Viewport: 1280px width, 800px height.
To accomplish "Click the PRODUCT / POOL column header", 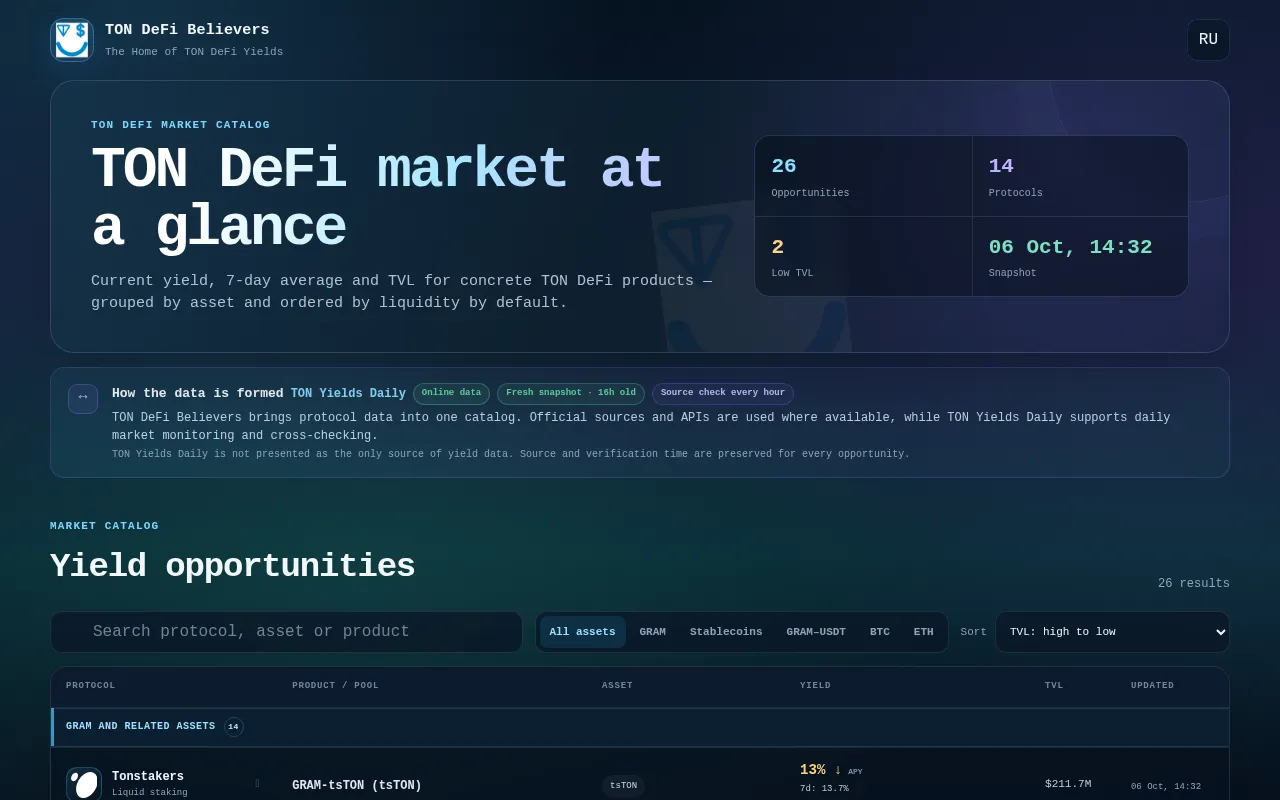I will click(x=335, y=686).
